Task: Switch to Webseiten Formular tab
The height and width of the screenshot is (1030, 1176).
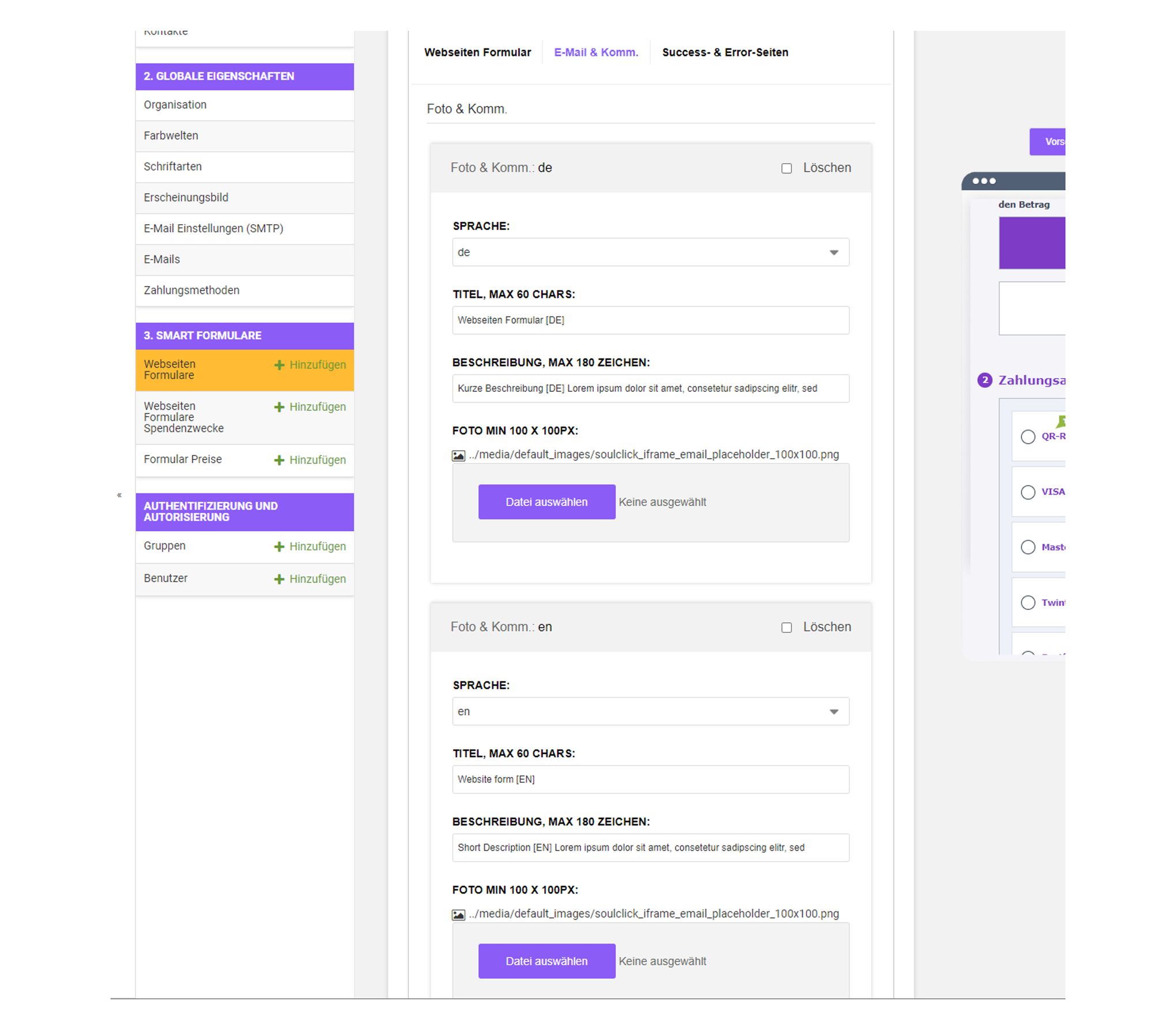Action: [x=477, y=52]
